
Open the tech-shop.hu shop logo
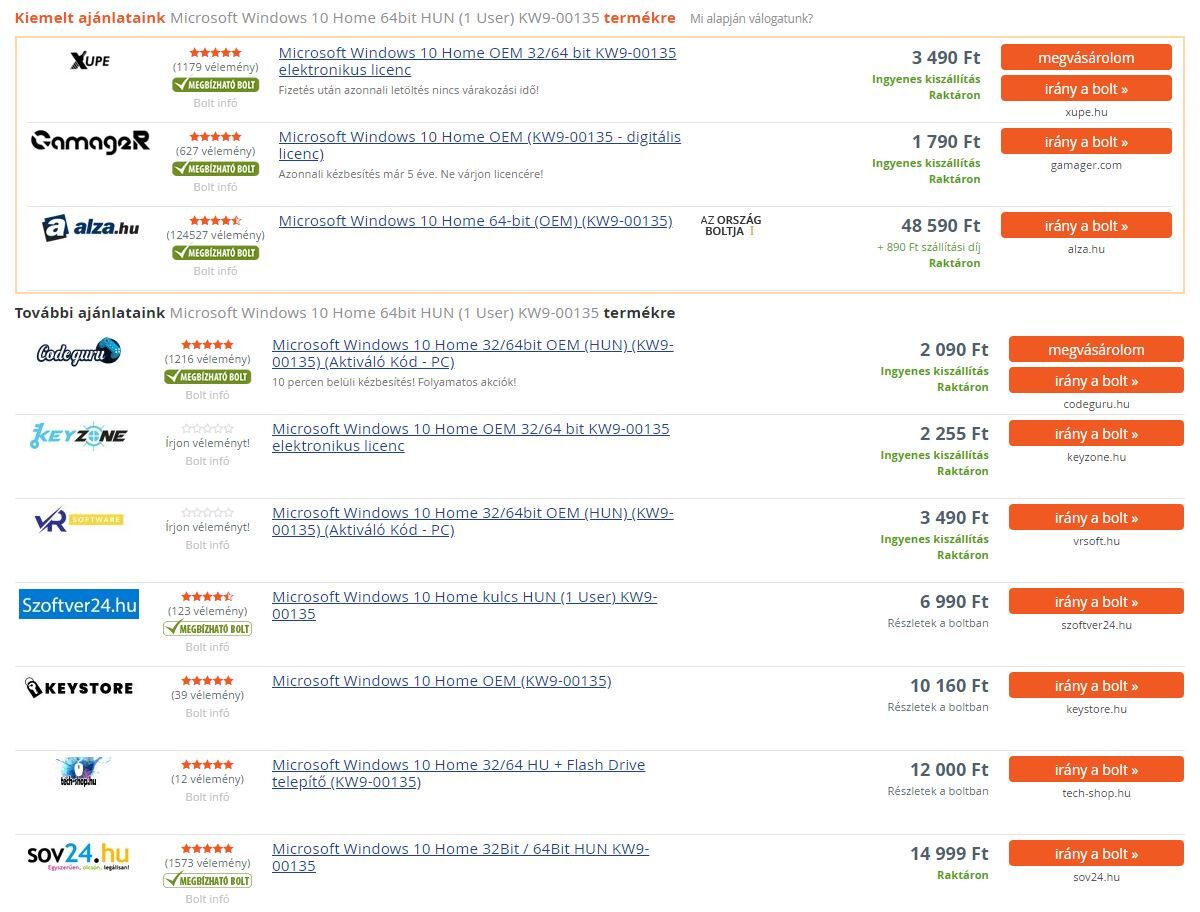coord(79,771)
